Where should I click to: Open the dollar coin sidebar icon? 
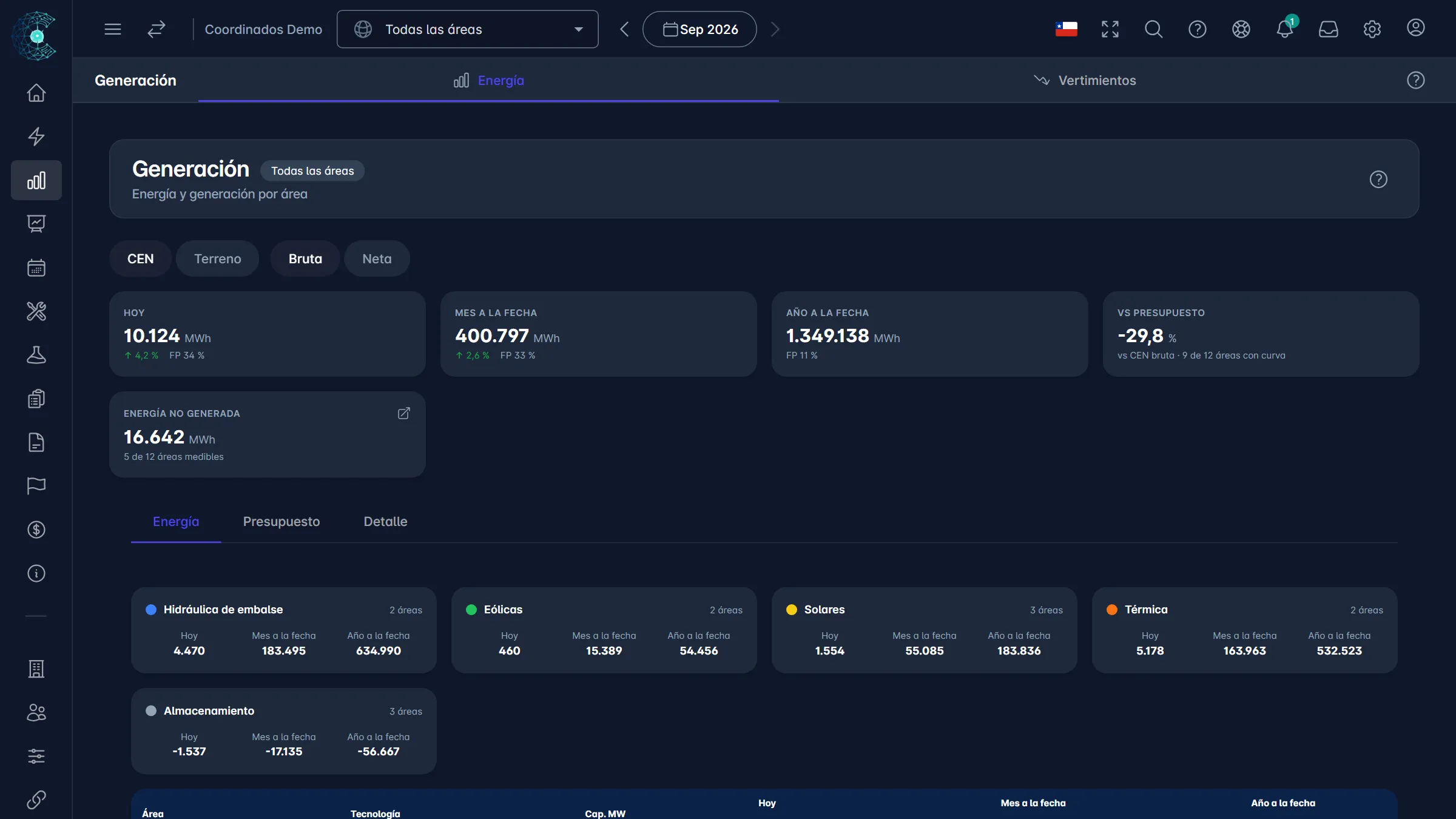click(x=36, y=530)
